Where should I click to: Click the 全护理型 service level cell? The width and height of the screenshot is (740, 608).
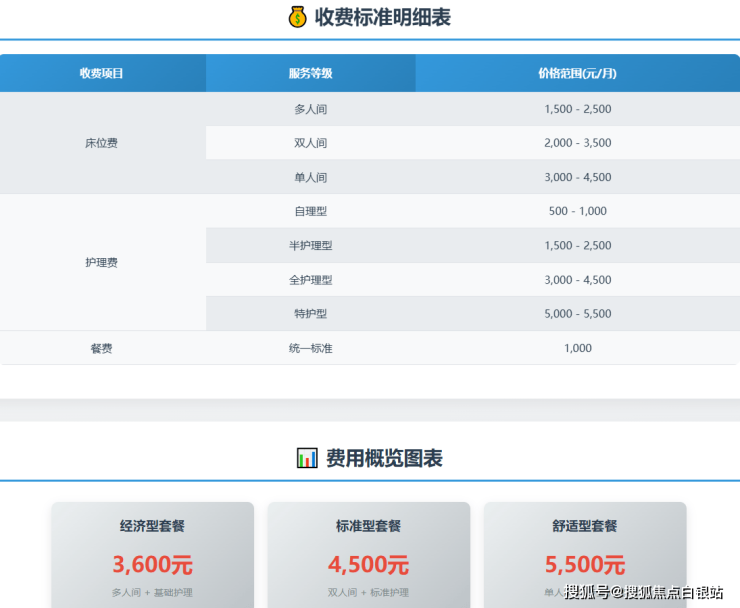(310, 280)
